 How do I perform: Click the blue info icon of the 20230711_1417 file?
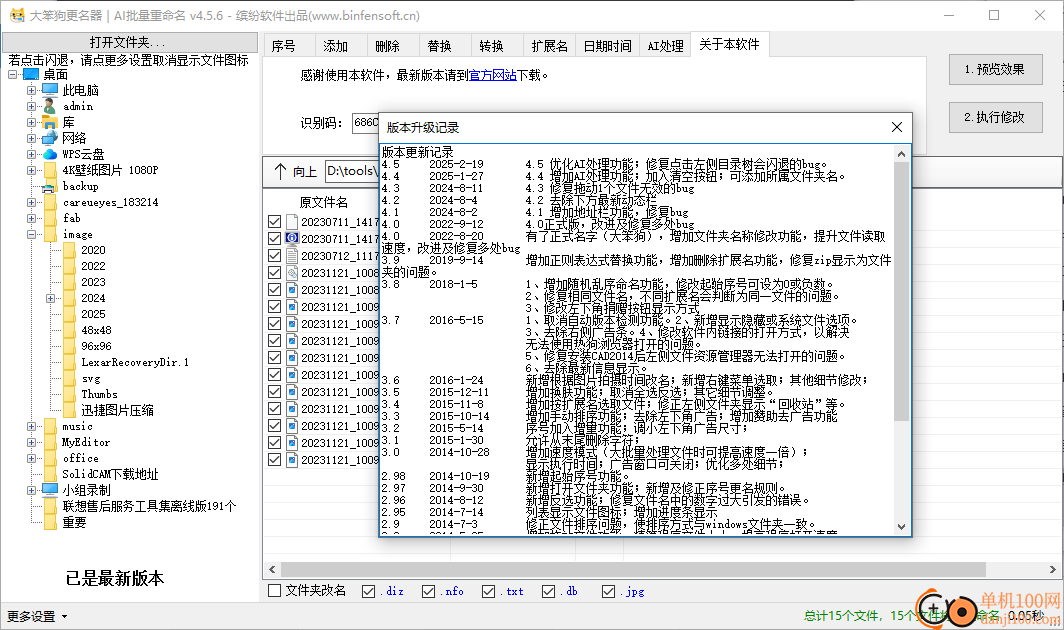click(x=292, y=238)
